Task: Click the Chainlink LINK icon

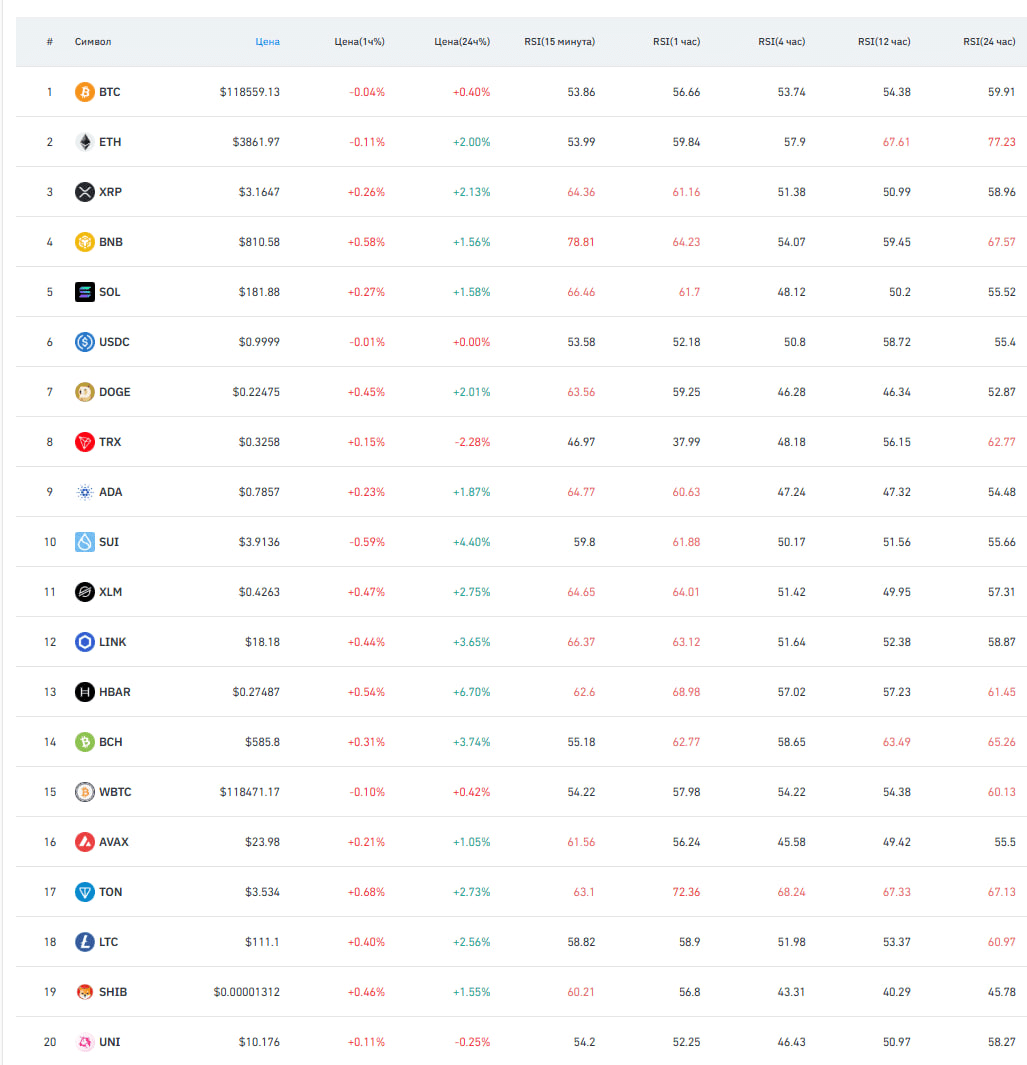Action: pos(84,642)
